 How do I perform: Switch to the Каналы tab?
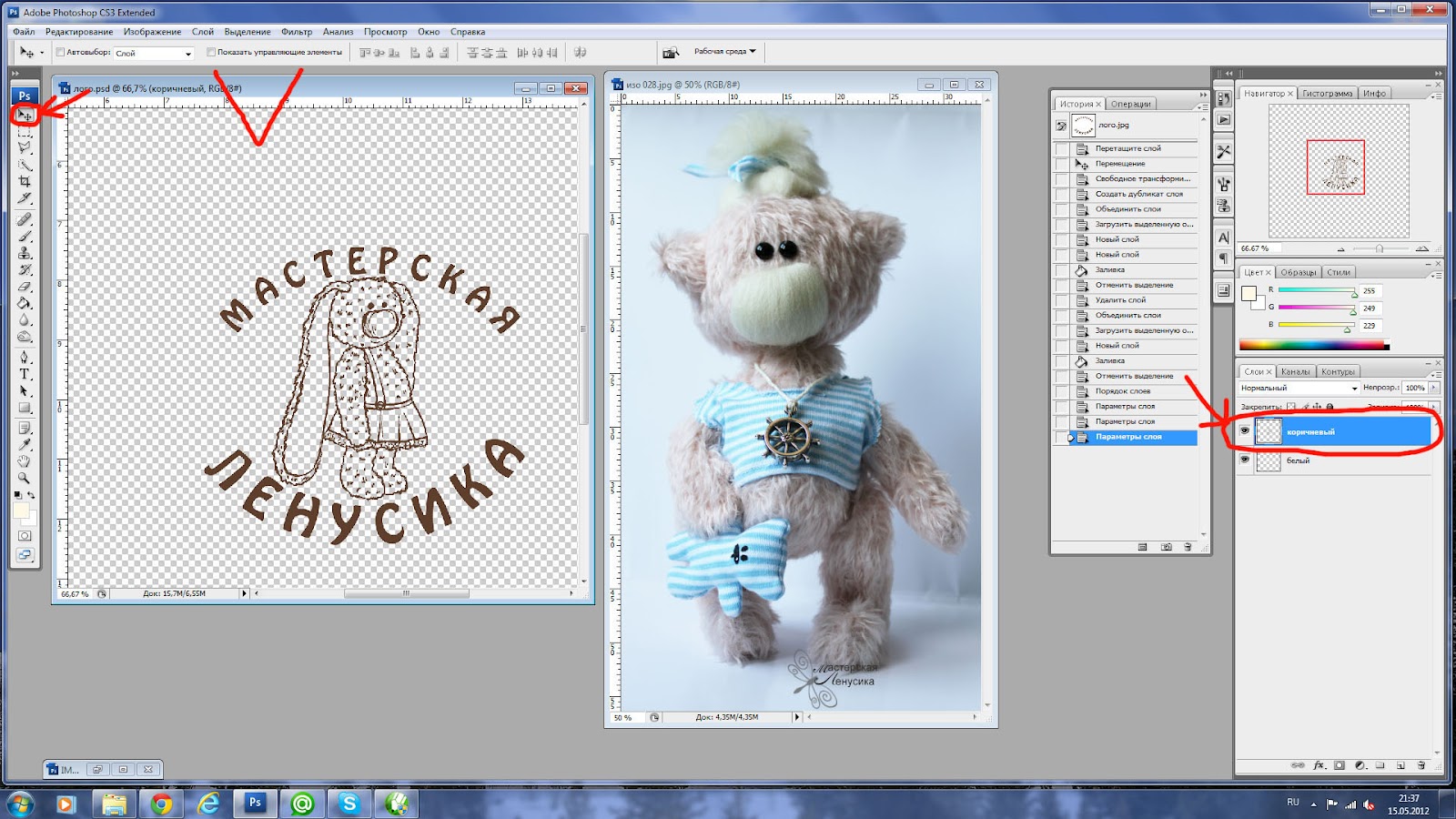click(x=1295, y=371)
